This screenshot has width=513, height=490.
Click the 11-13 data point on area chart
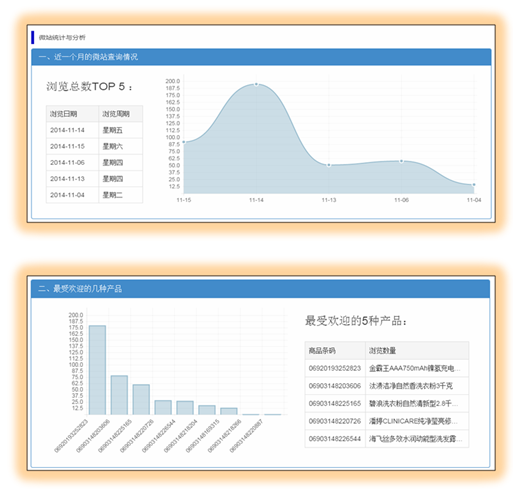[329, 165]
